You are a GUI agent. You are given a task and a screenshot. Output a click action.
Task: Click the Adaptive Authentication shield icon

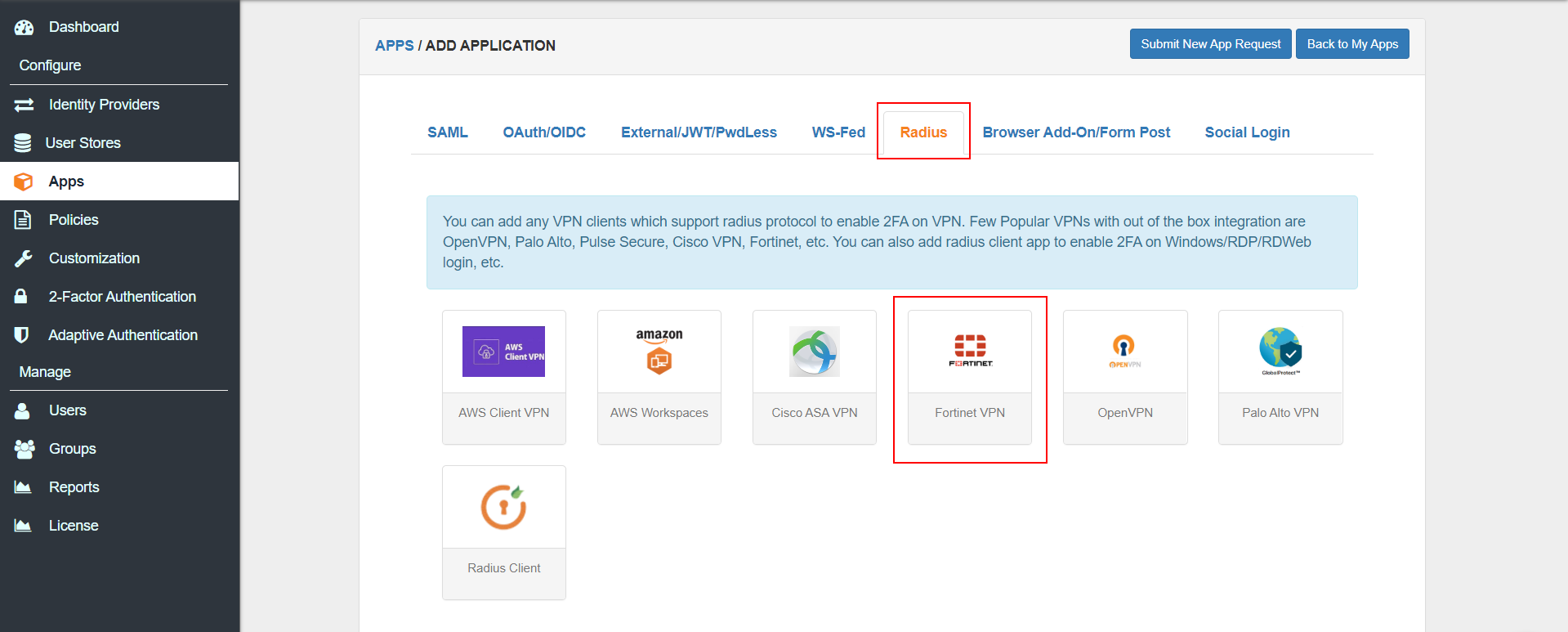[22, 334]
